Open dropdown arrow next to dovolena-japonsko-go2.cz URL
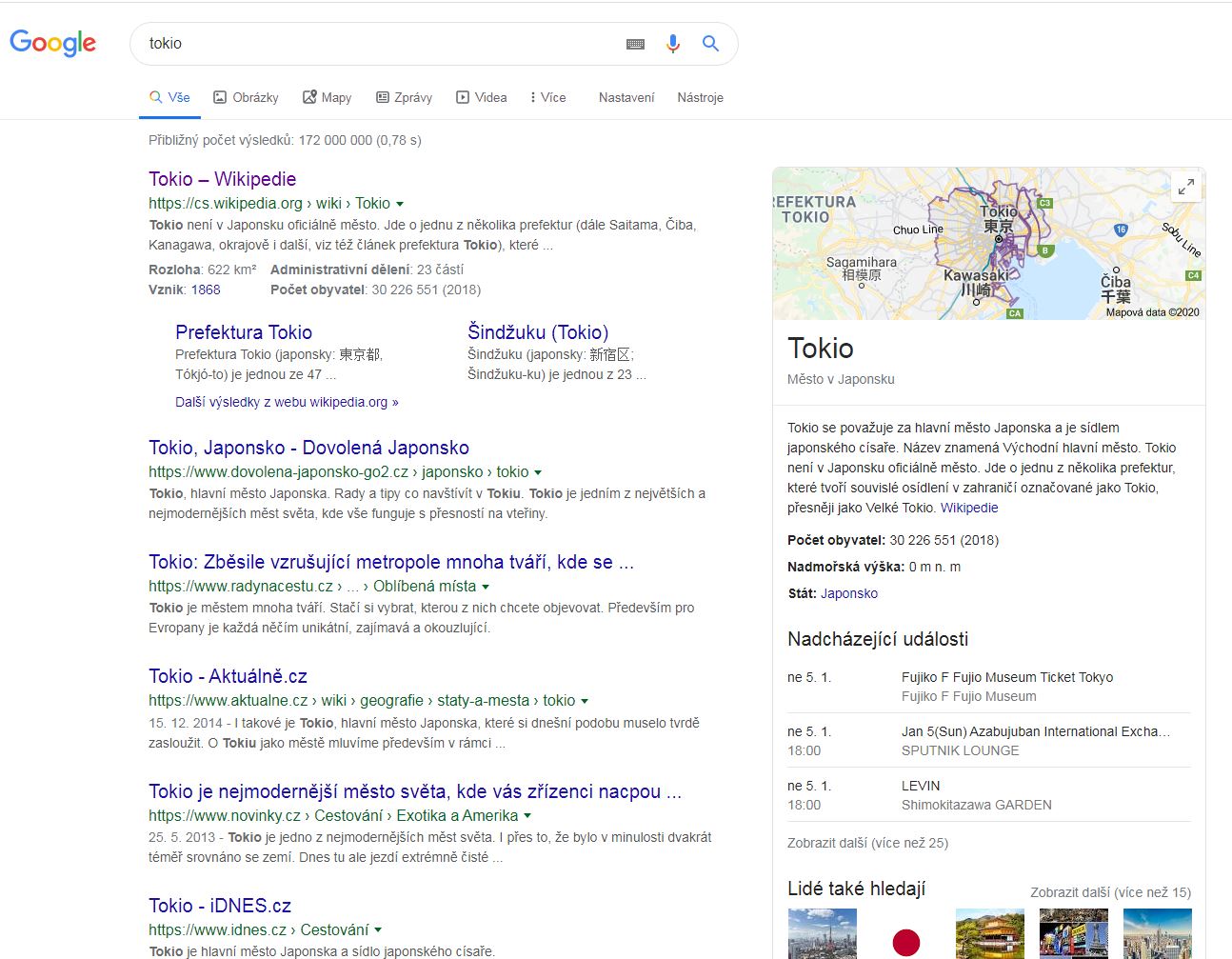 tap(538, 472)
